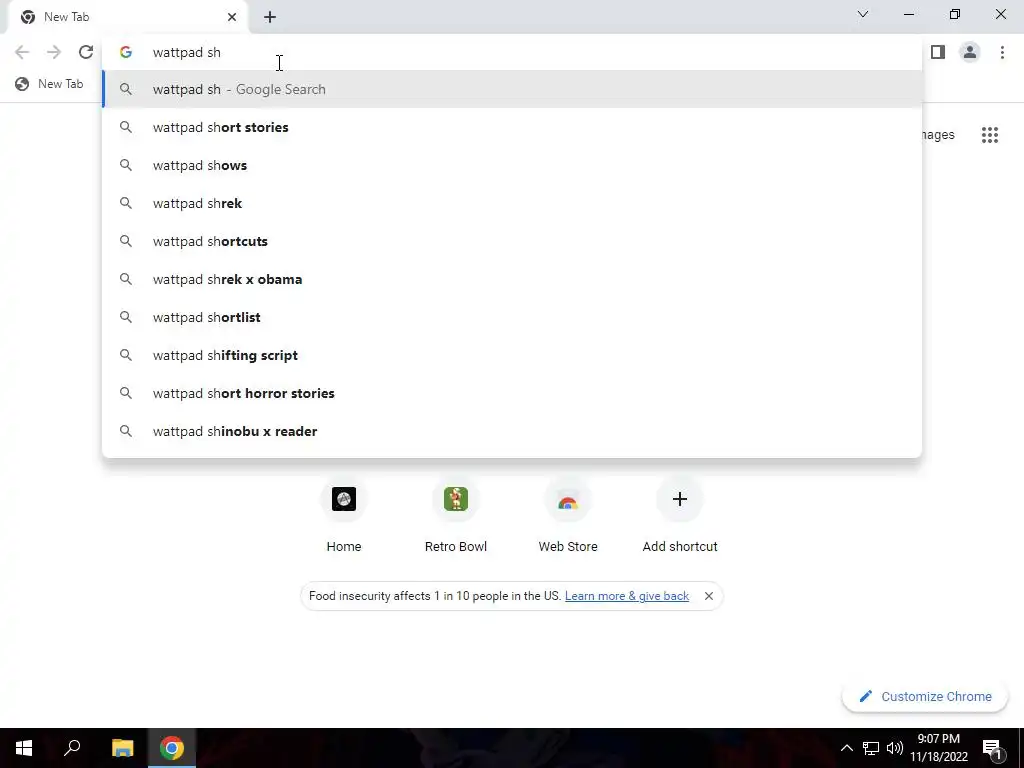Choose 'wattpad shortcuts' suggestion

pyautogui.click(x=512, y=241)
